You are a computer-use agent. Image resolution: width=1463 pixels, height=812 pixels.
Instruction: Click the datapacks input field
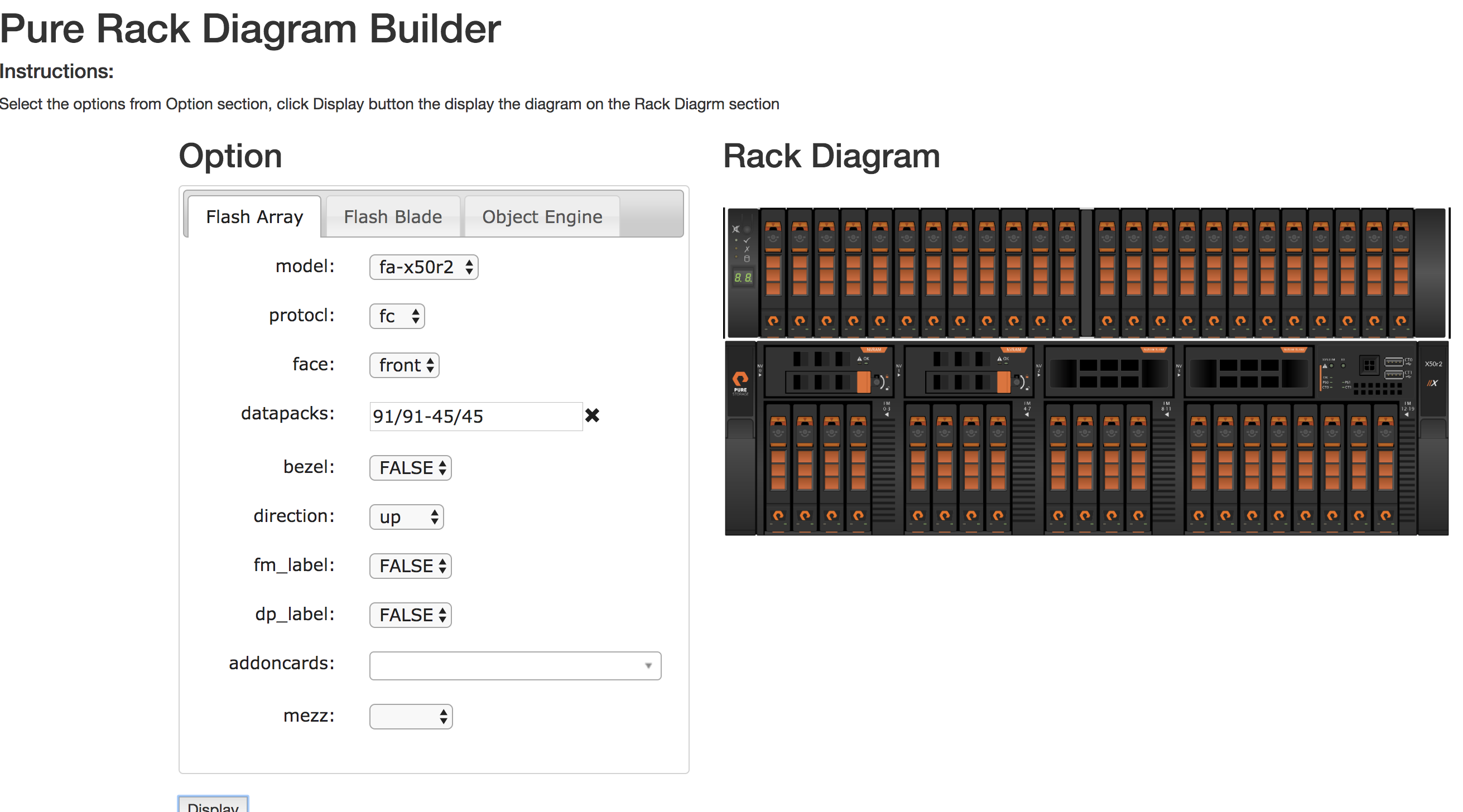[476, 416]
